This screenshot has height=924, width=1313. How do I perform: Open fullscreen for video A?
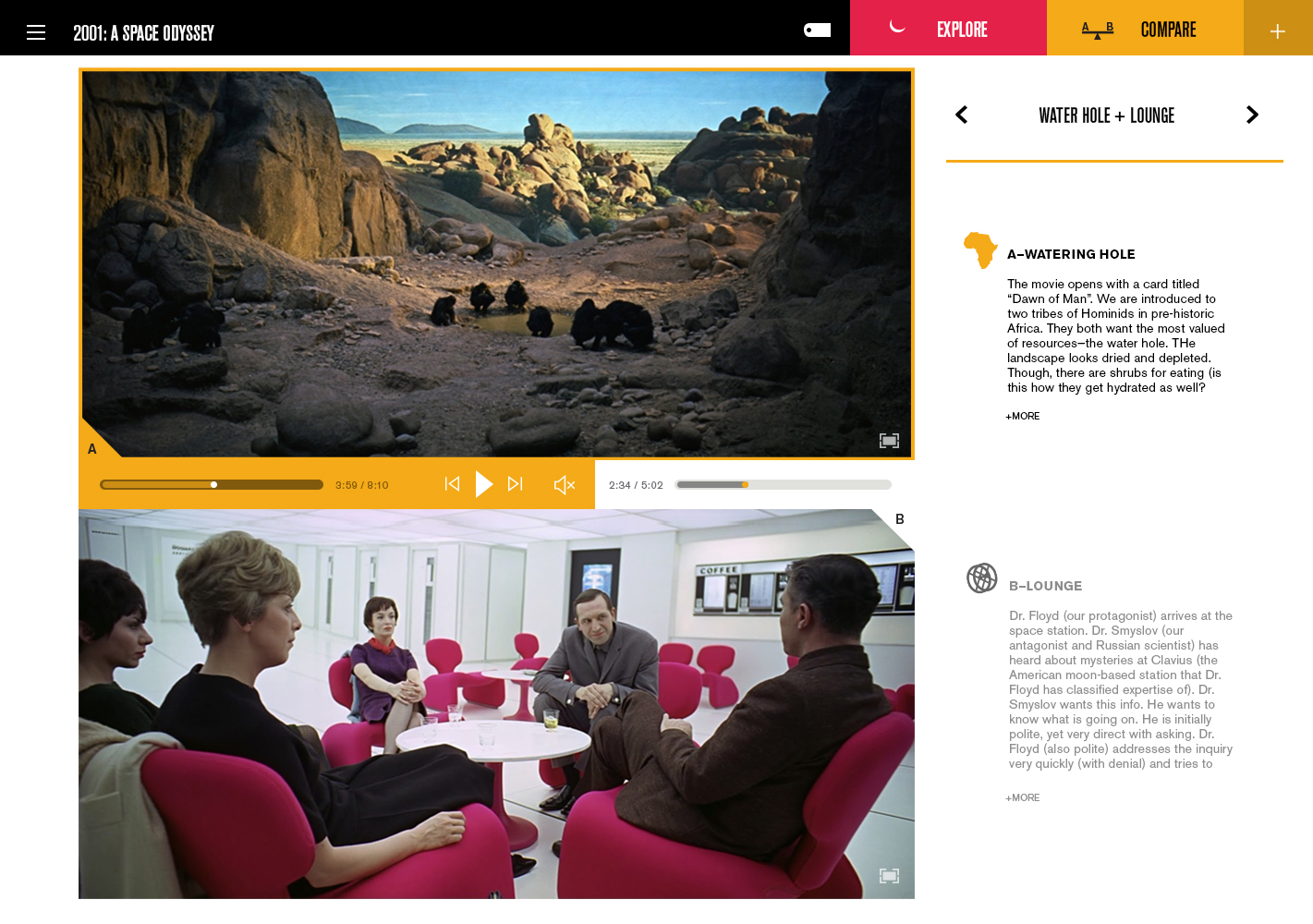[889, 441]
